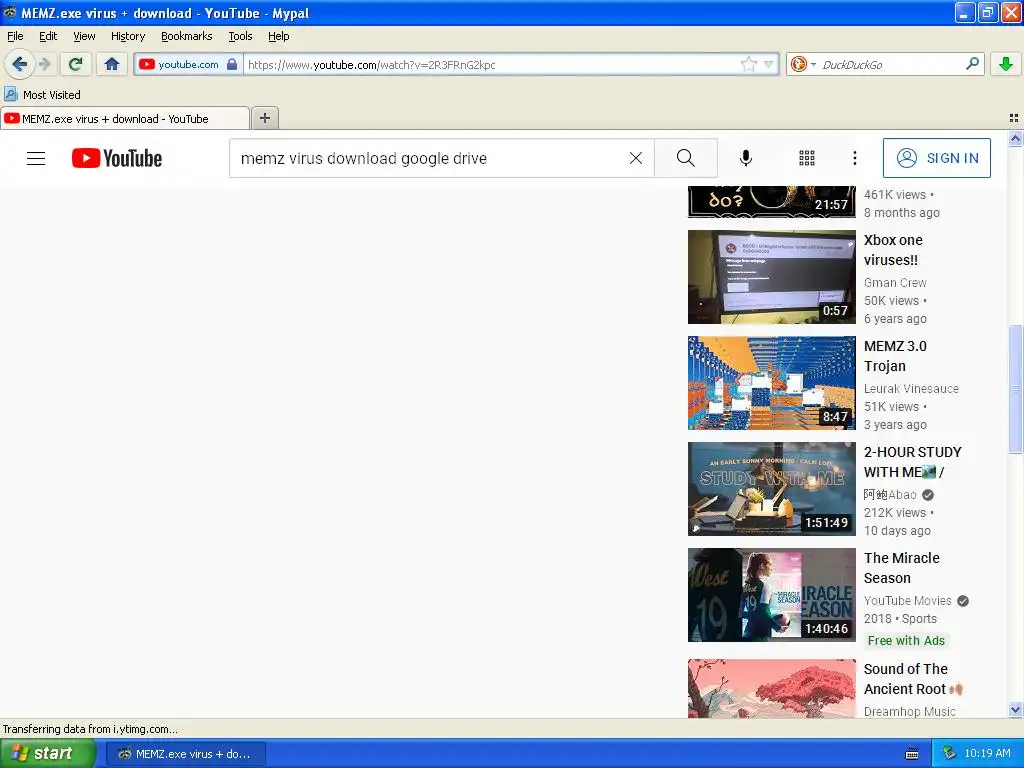Image resolution: width=1024 pixels, height=768 pixels.
Task: Open the Most Visited bookmarks folder
Action: click(42, 95)
